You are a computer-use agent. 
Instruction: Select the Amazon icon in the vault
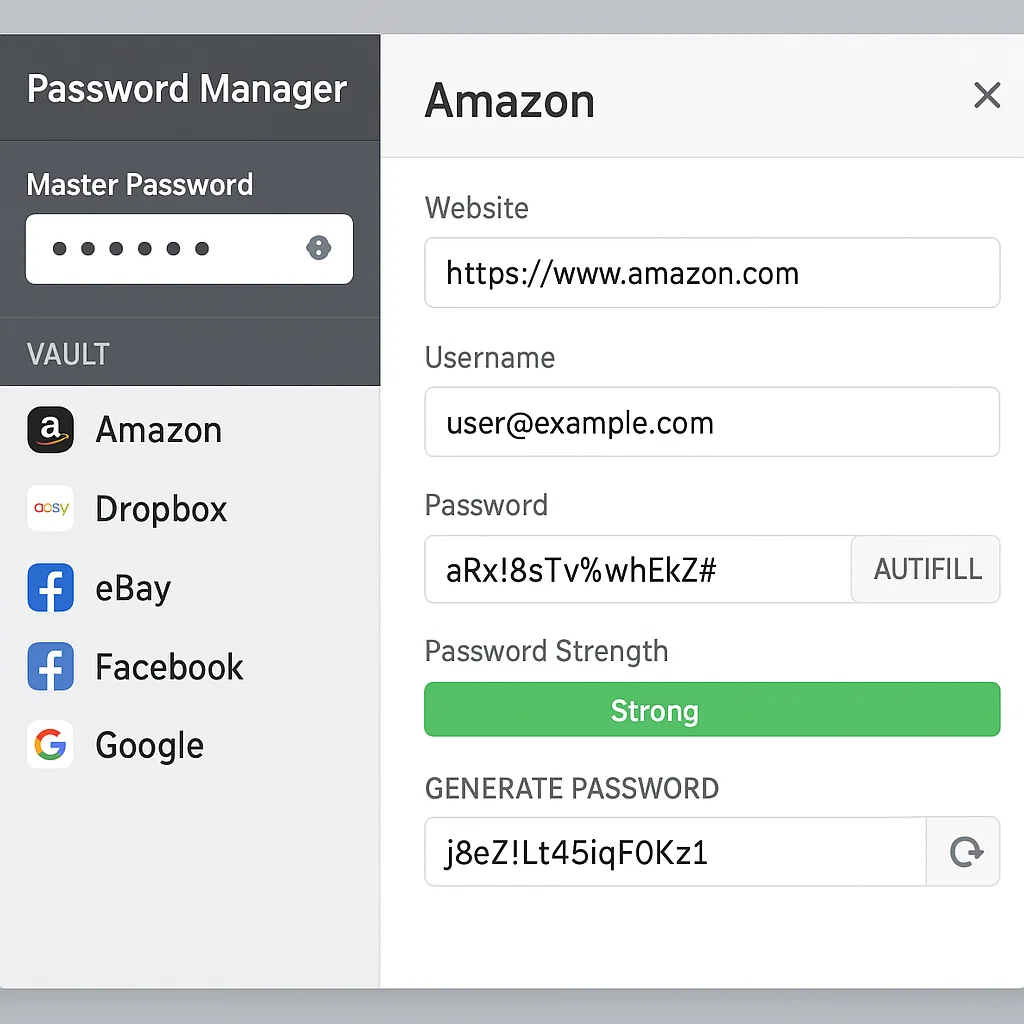coord(50,430)
